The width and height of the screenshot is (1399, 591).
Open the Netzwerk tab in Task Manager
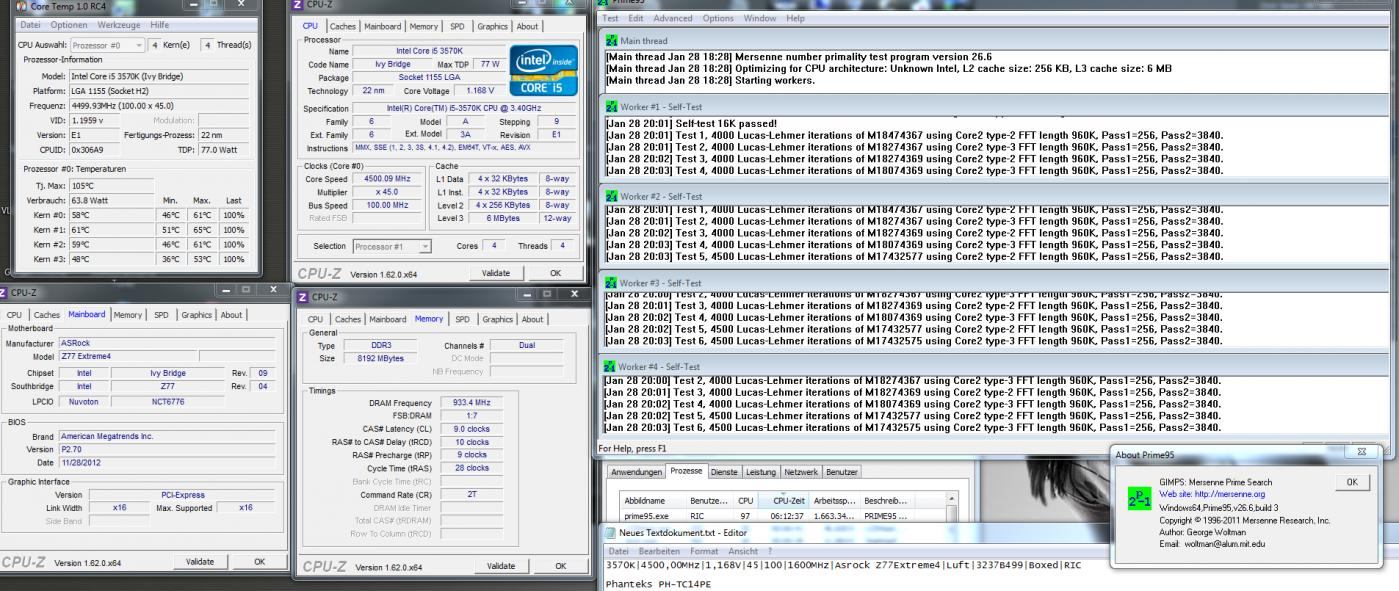click(x=802, y=472)
